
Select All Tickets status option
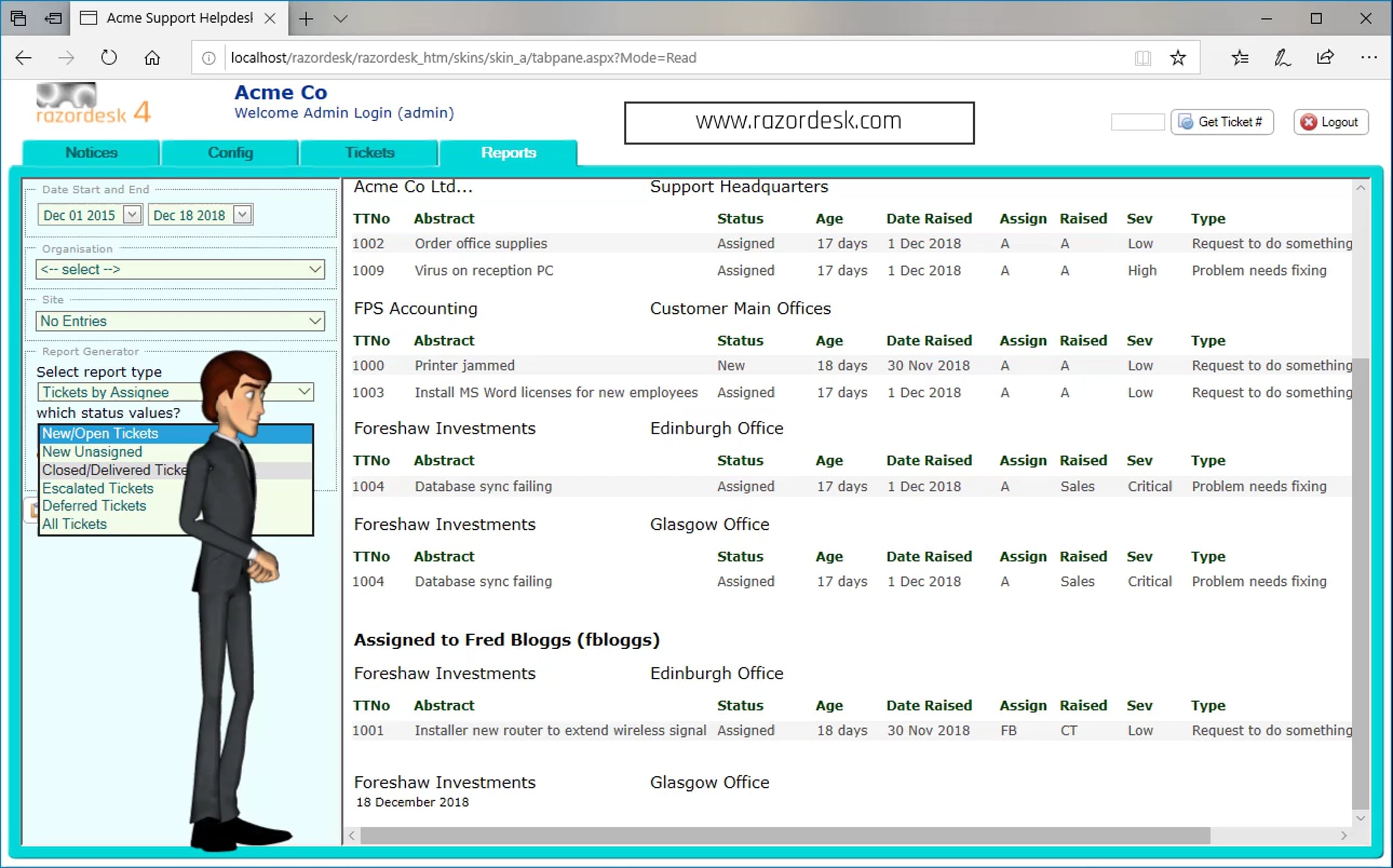pos(175,524)
